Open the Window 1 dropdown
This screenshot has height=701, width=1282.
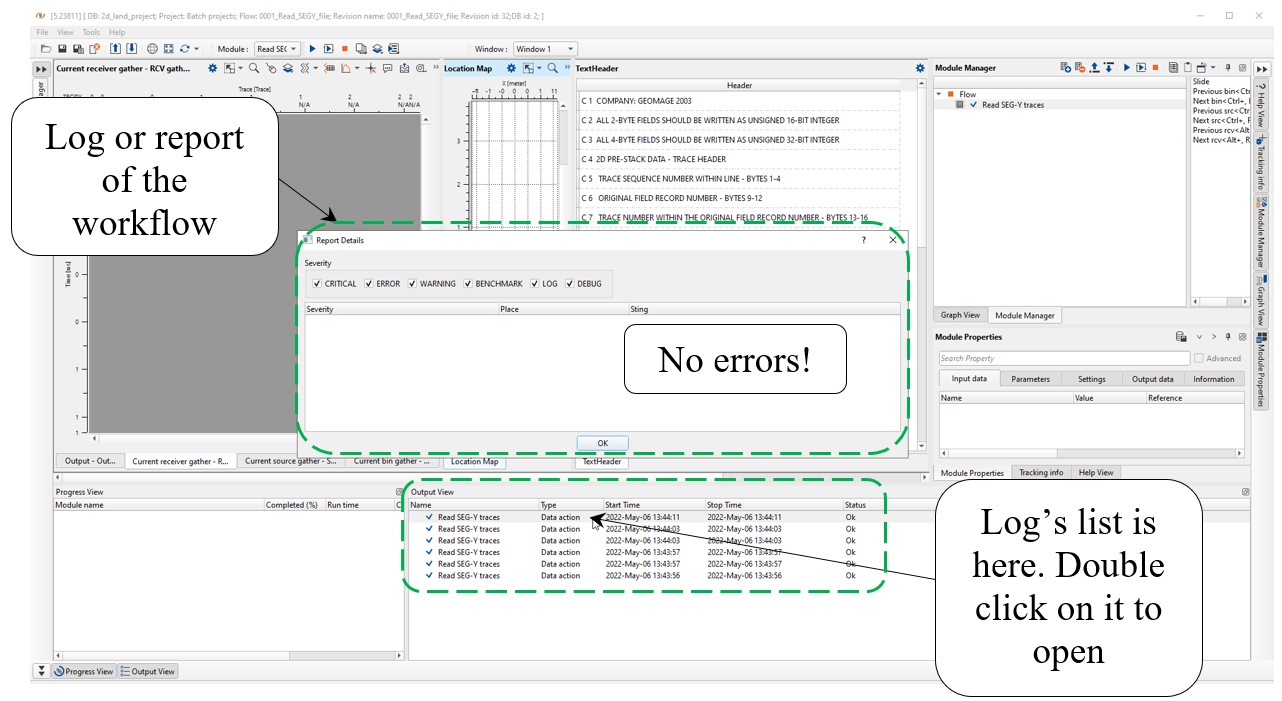(x=544, y=49)
